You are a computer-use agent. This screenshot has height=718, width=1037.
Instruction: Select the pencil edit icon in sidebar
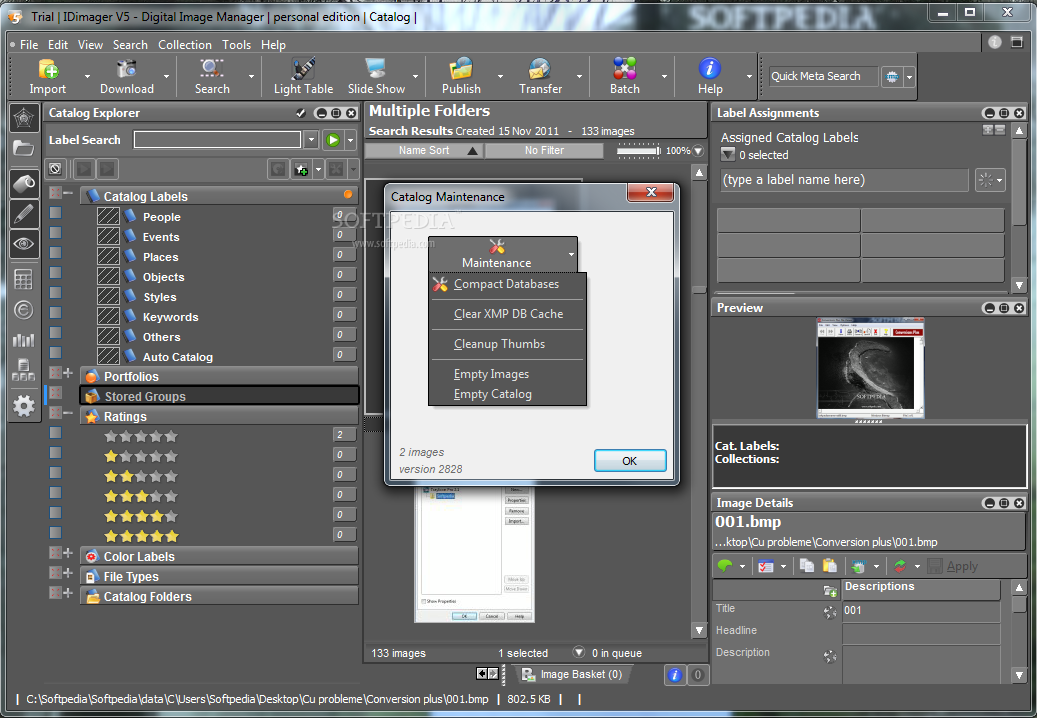(x=24, y=214)
